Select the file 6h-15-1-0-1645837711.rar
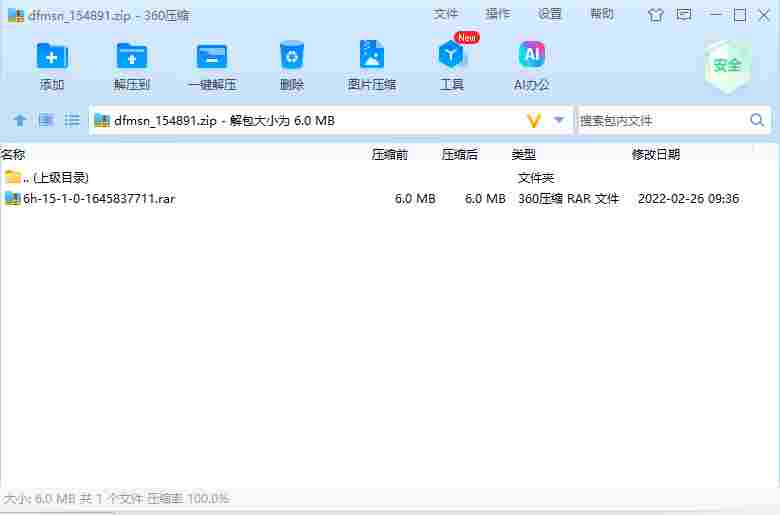Screen dimensions: 780x515 (x=99, y=199)
